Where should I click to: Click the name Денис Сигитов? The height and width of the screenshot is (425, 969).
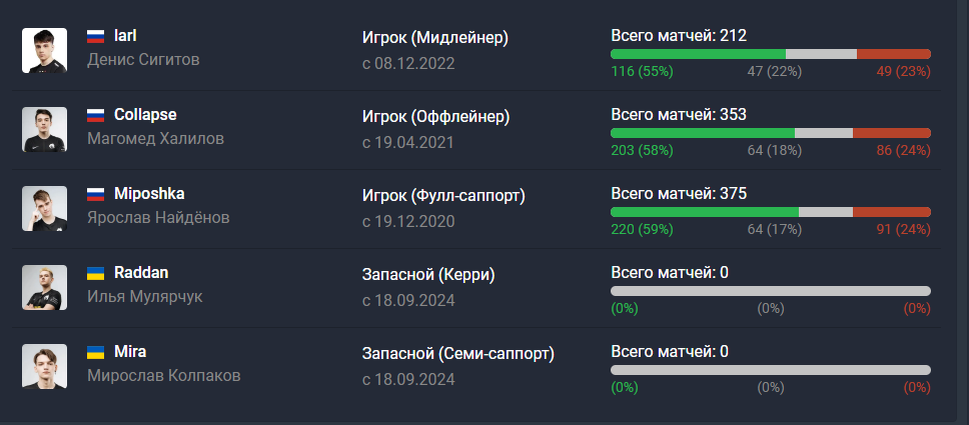[143, 60]
